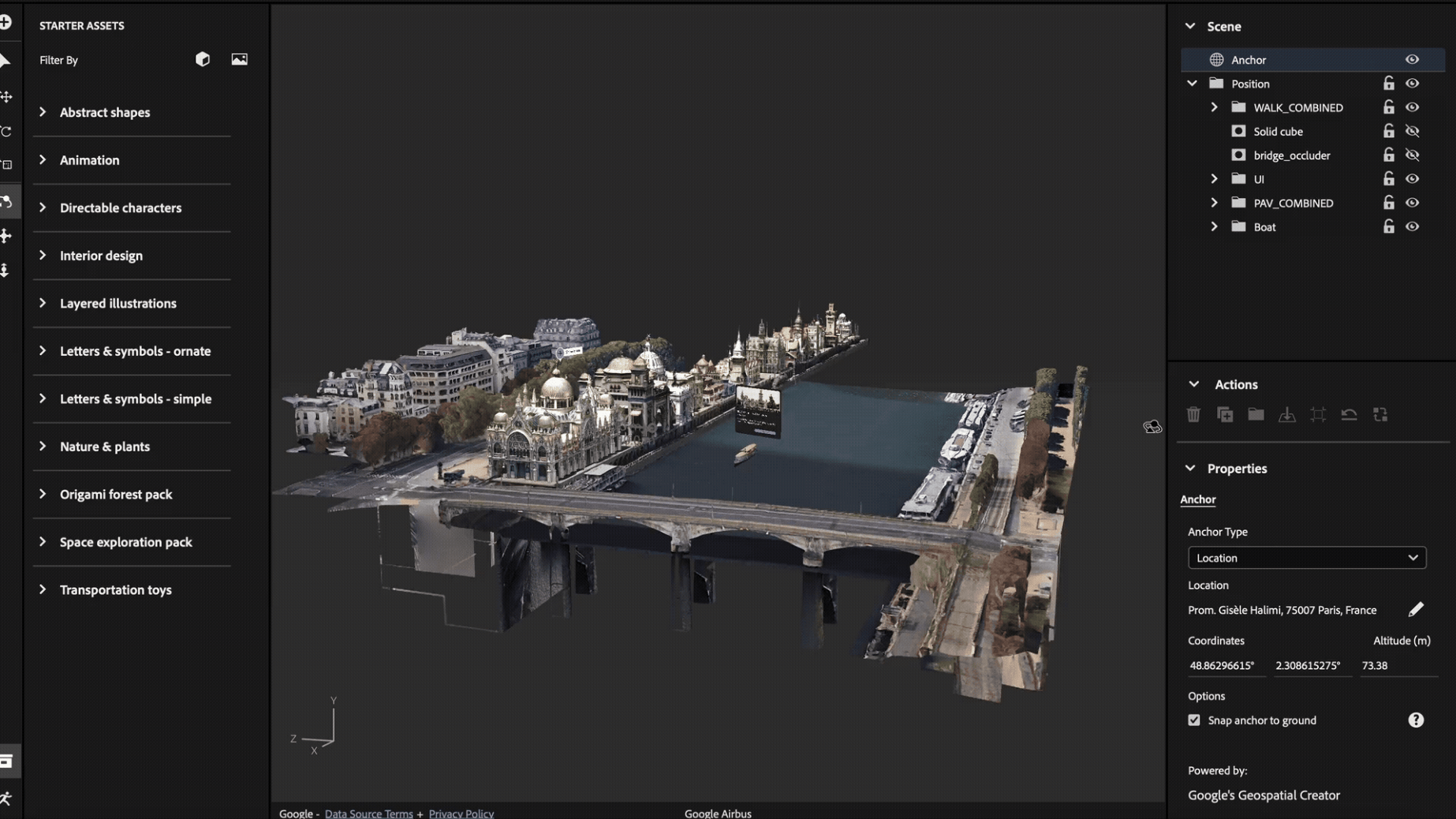
Task: Open the Anchor Type dropdown
Action: (1306, 558)
